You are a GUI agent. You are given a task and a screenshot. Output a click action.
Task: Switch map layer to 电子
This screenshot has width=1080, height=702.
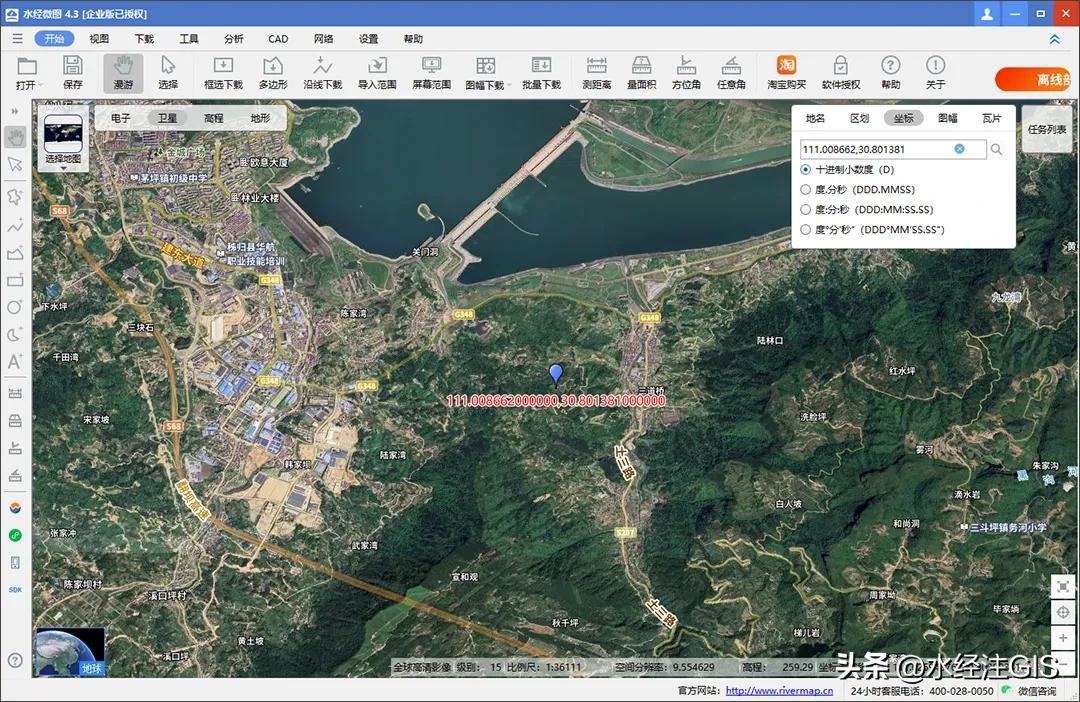click(x=121, y=118)
